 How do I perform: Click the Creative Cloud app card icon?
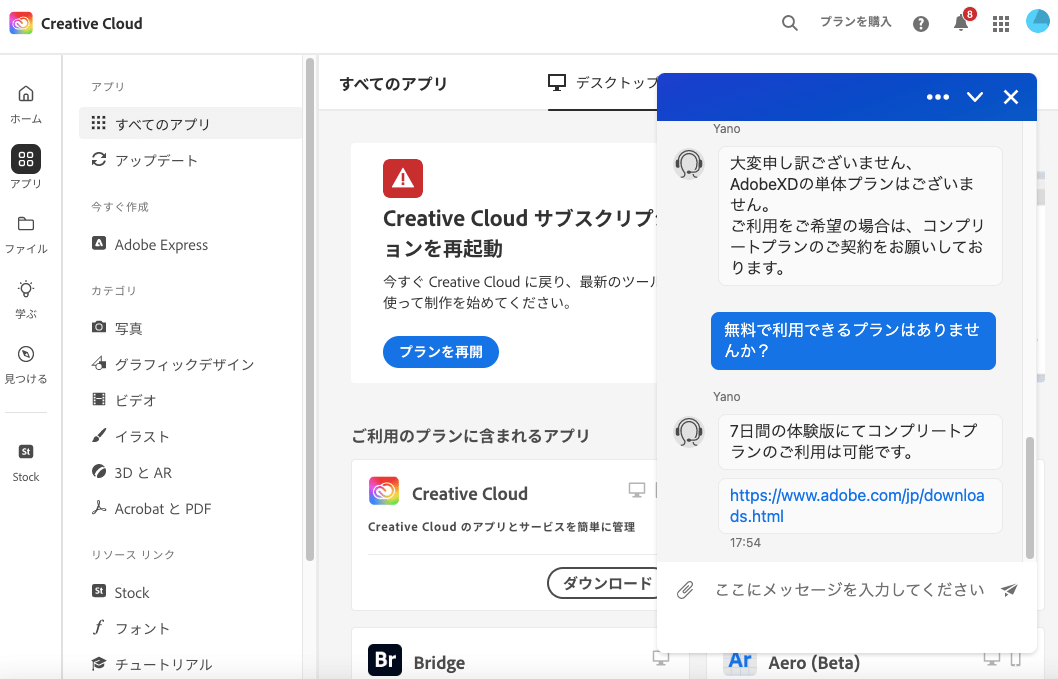[x=384, y=491]
